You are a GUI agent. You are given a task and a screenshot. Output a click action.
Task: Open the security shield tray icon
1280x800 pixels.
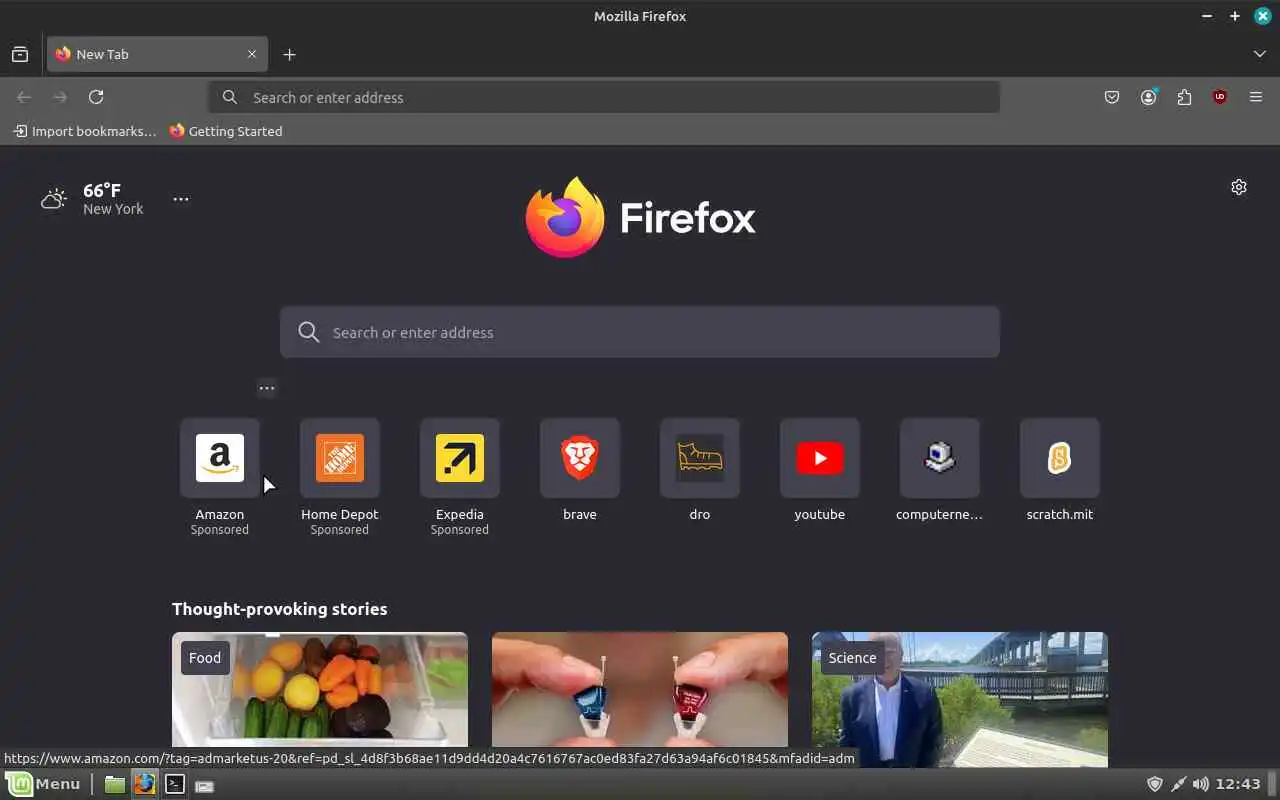coord(1155,784)
